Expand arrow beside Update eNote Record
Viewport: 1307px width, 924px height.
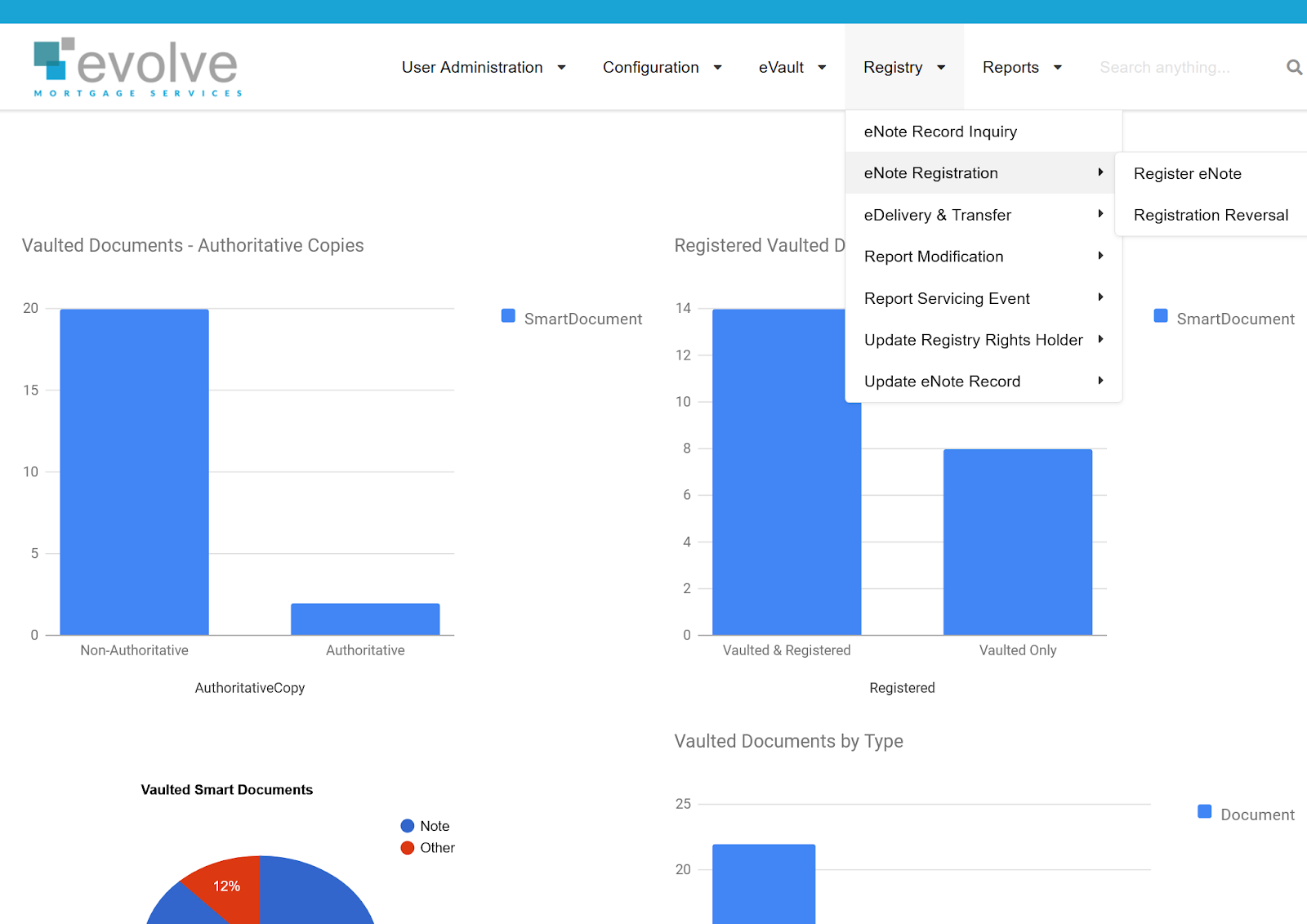1101,381
